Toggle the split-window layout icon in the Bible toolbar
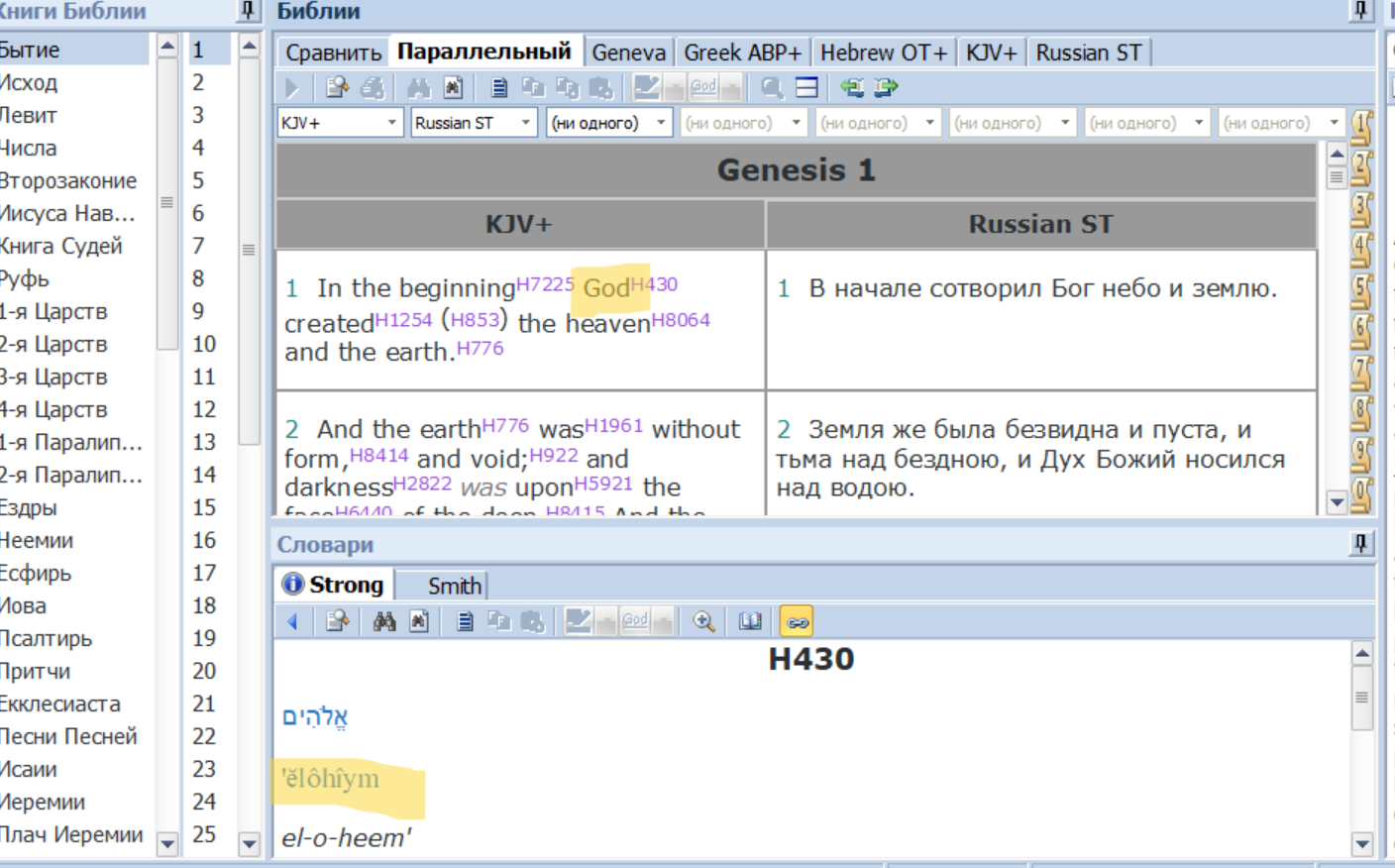 (x=807, y=88)
